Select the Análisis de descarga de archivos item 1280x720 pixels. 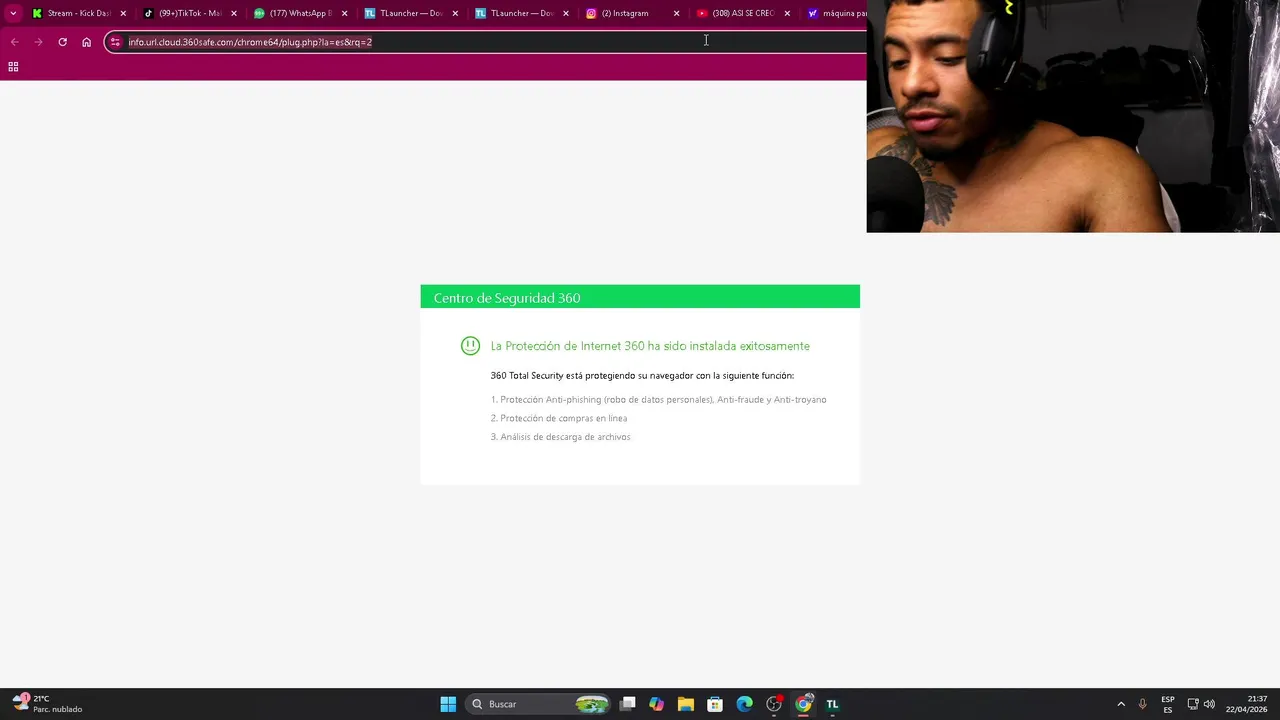(x=560, y=437)
